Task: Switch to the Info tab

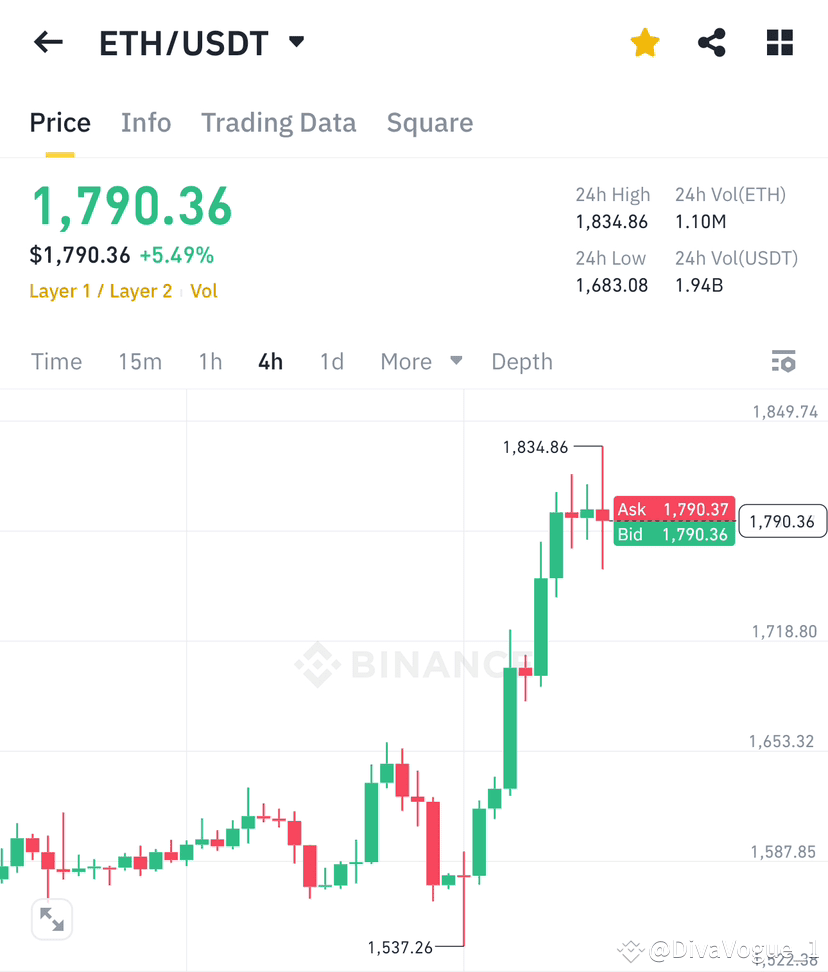Action: pos(146,122)
